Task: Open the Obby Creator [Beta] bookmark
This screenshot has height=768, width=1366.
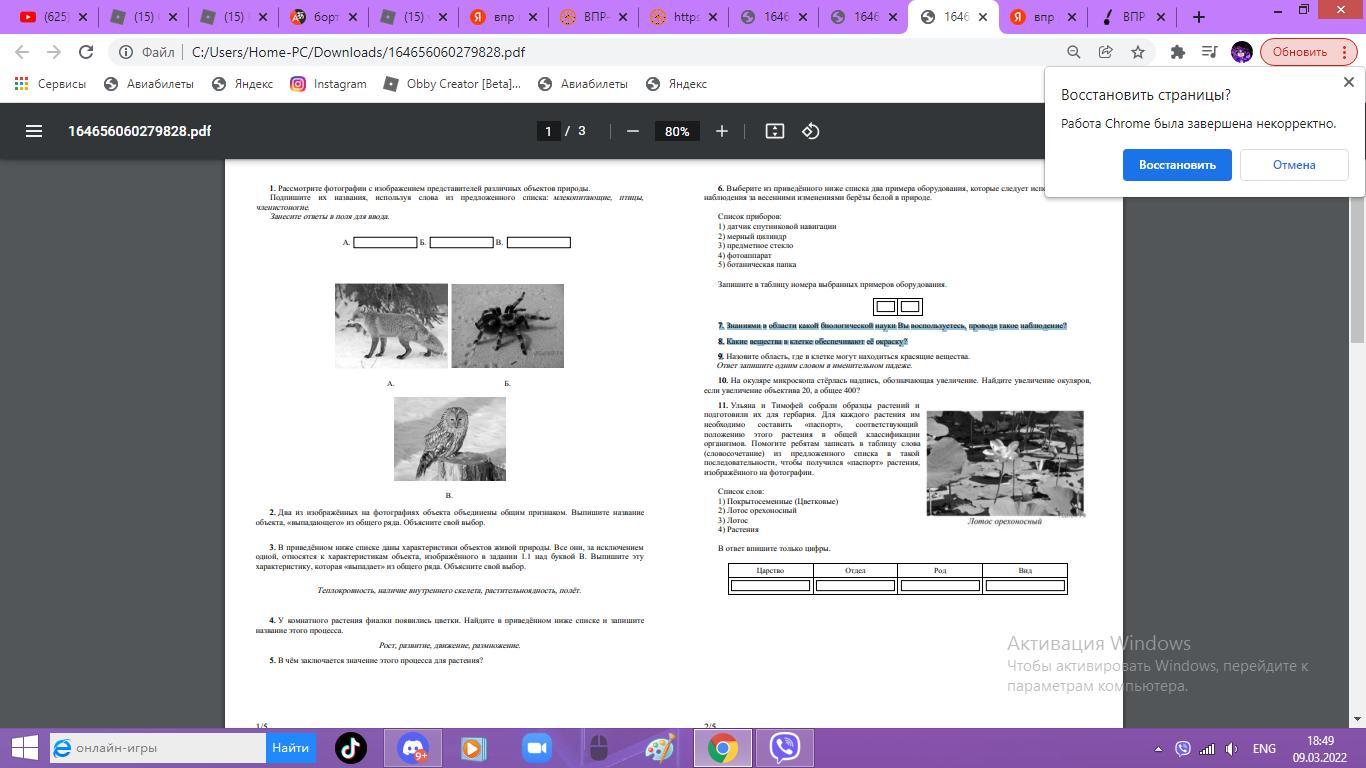Action: pos(451,84)
